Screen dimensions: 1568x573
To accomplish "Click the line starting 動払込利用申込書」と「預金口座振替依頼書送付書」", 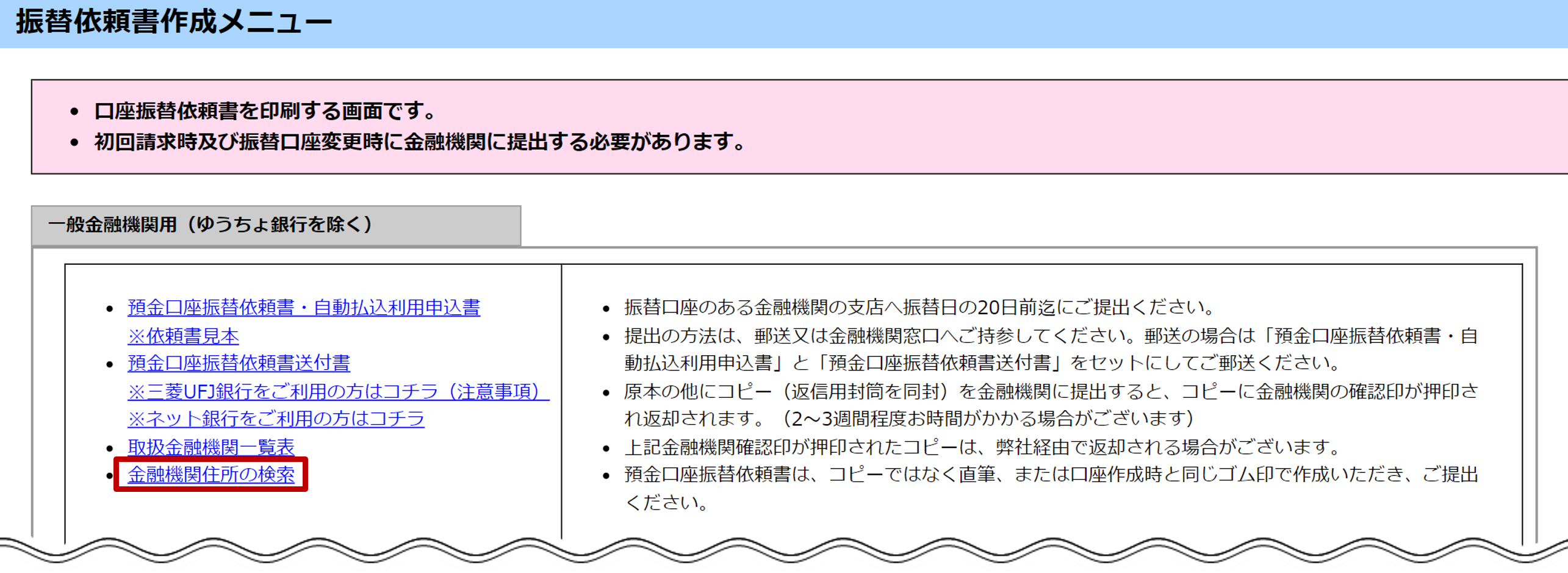I will coord(982,364).
